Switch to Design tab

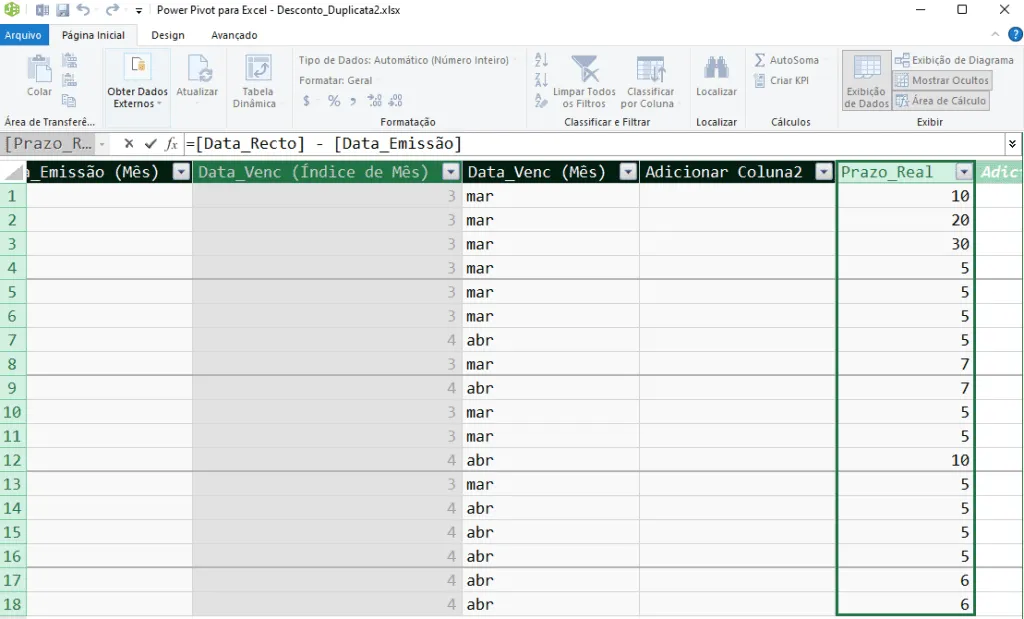tap(168, 35)
